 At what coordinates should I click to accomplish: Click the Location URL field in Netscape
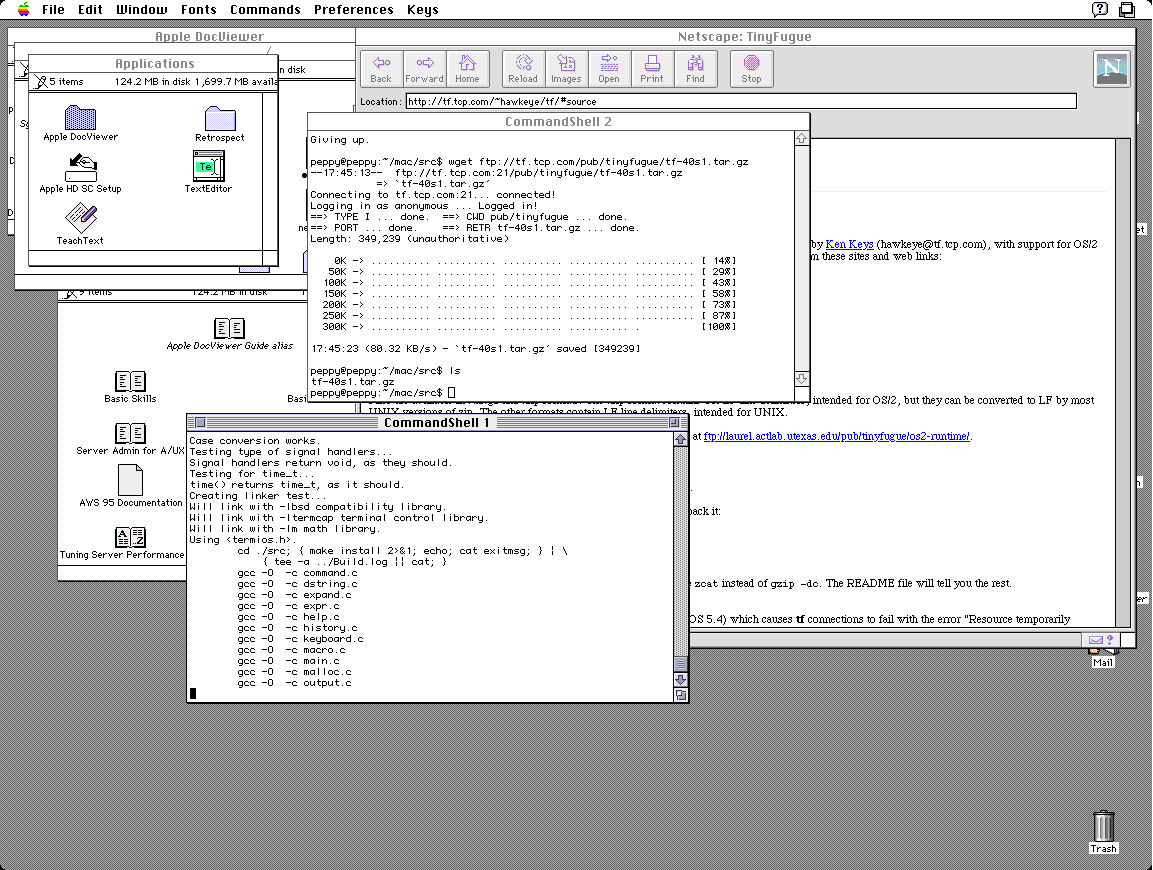[741, 101]
